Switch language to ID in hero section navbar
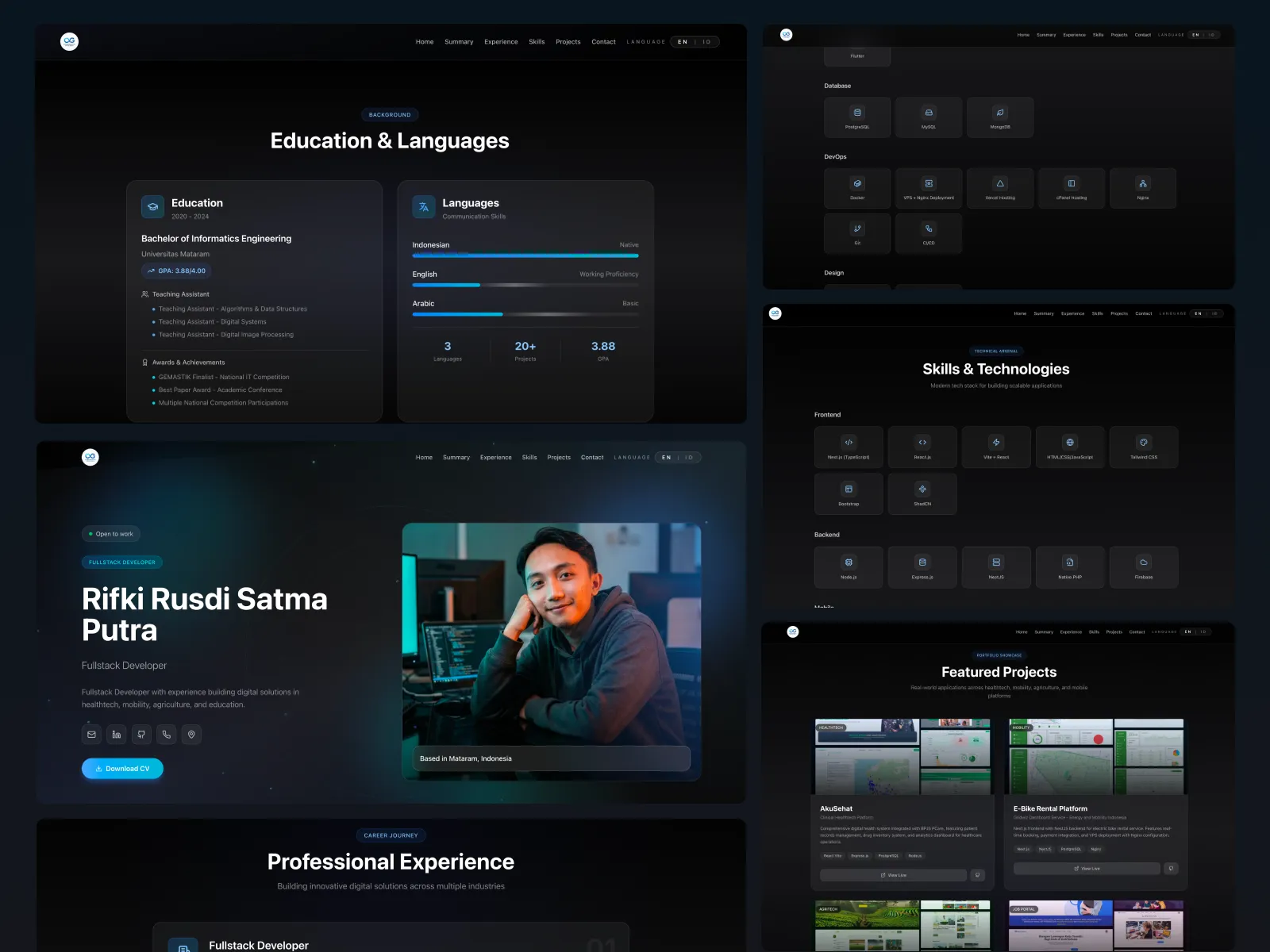Viewport: 1270px width, 952px height. pos(689,458)
